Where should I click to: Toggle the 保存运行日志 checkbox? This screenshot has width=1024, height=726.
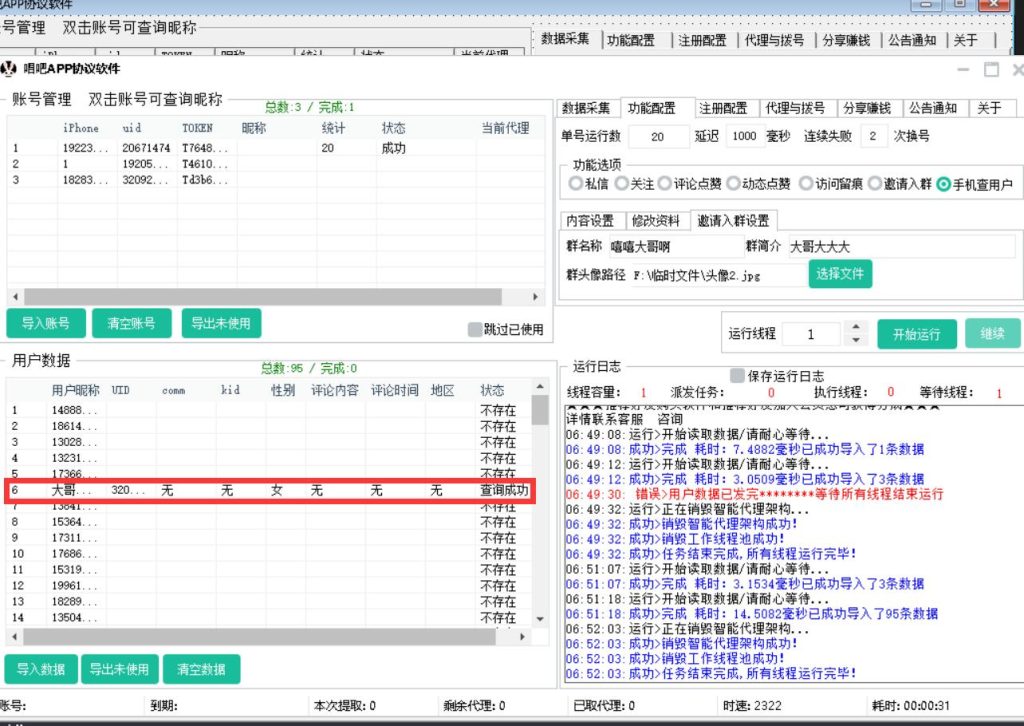[x=737, y=376]
